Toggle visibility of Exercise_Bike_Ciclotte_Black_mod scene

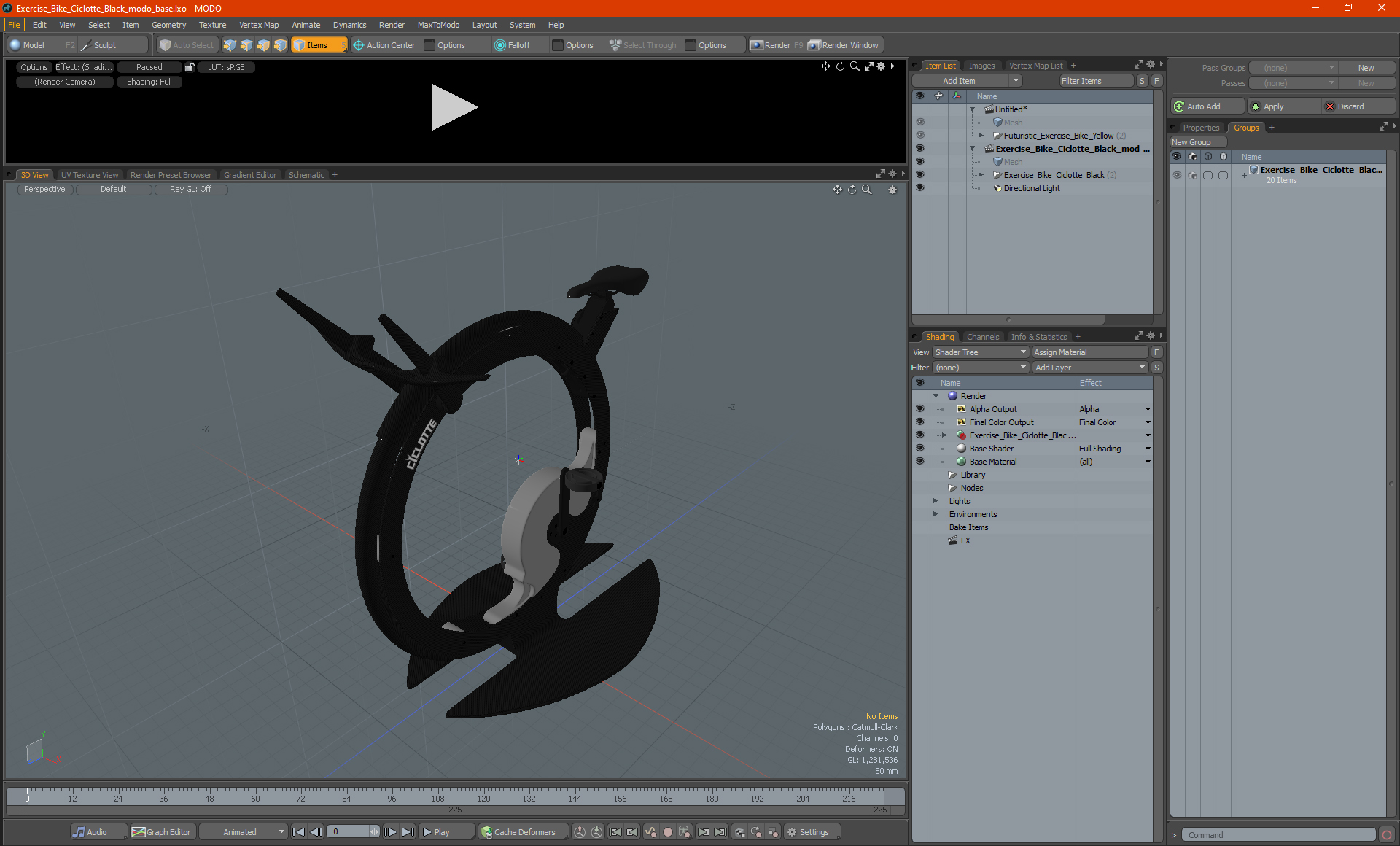point(920,149)
